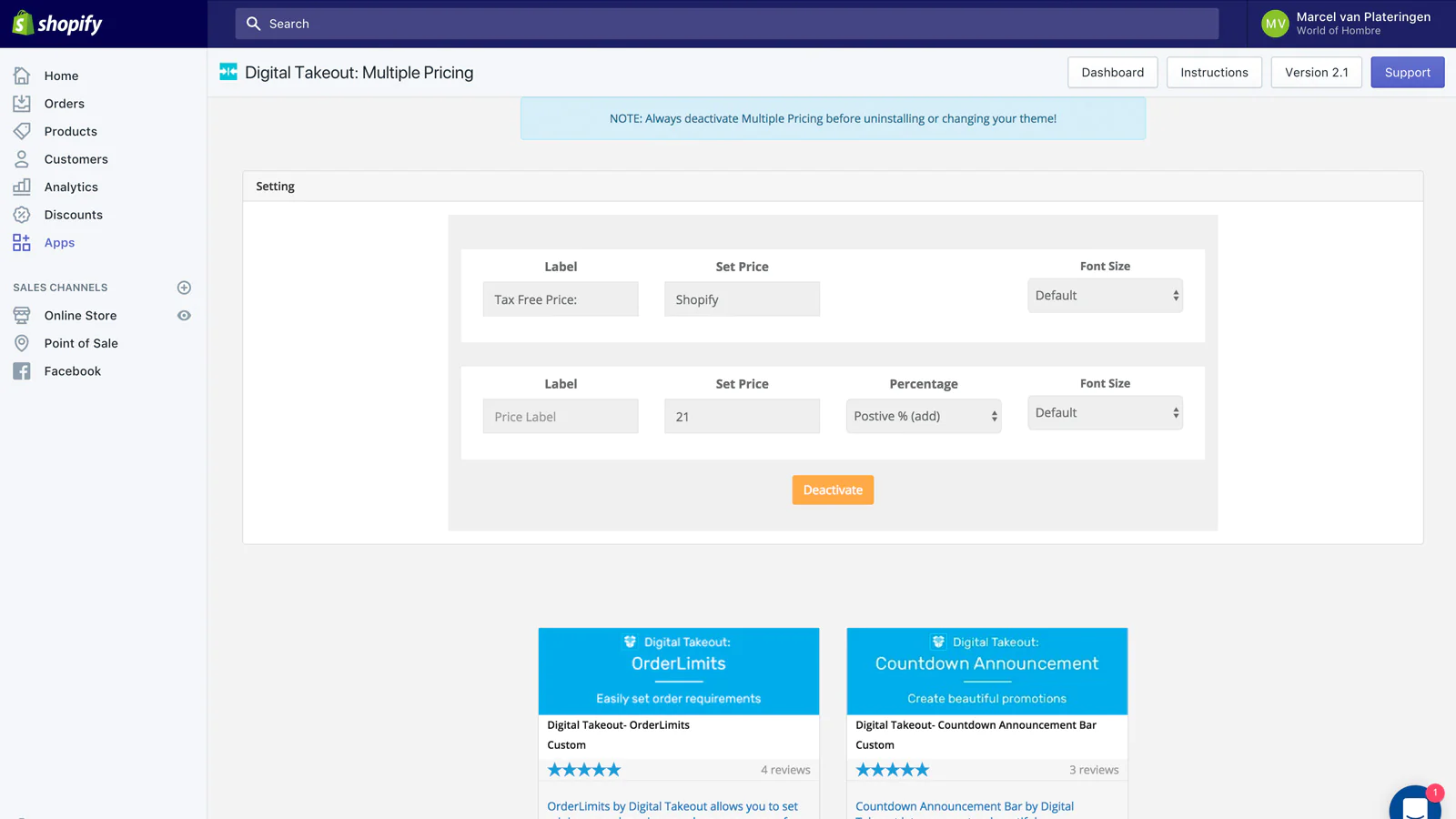The height and width of the screenshot is (819, 1456).
Task: Click the Support button
Action: pyautogui.click(x=1407, y=73)
